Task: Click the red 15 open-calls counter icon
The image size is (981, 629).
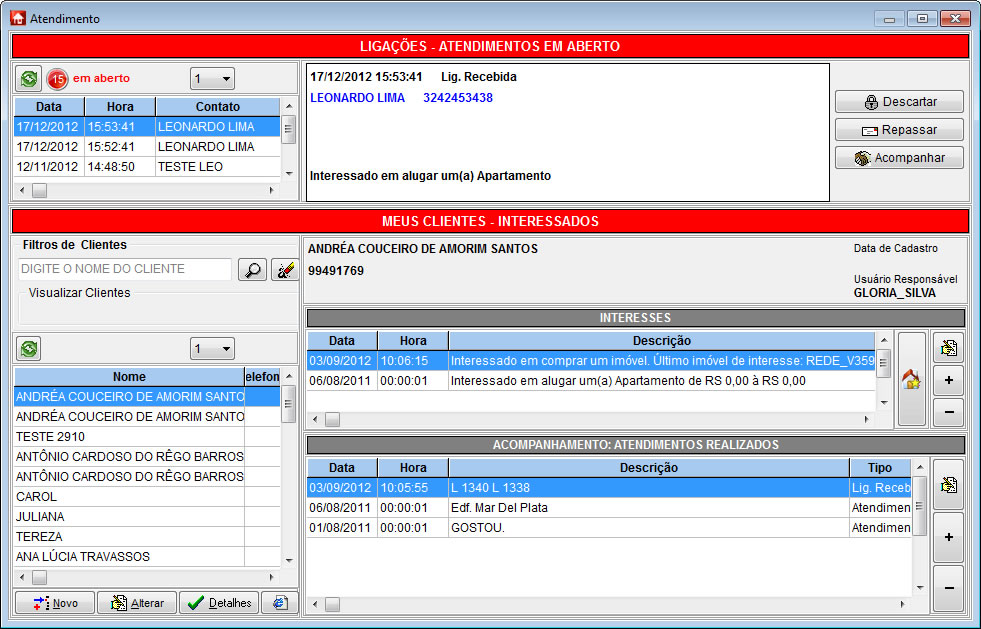Action: [x=57, y=78]
